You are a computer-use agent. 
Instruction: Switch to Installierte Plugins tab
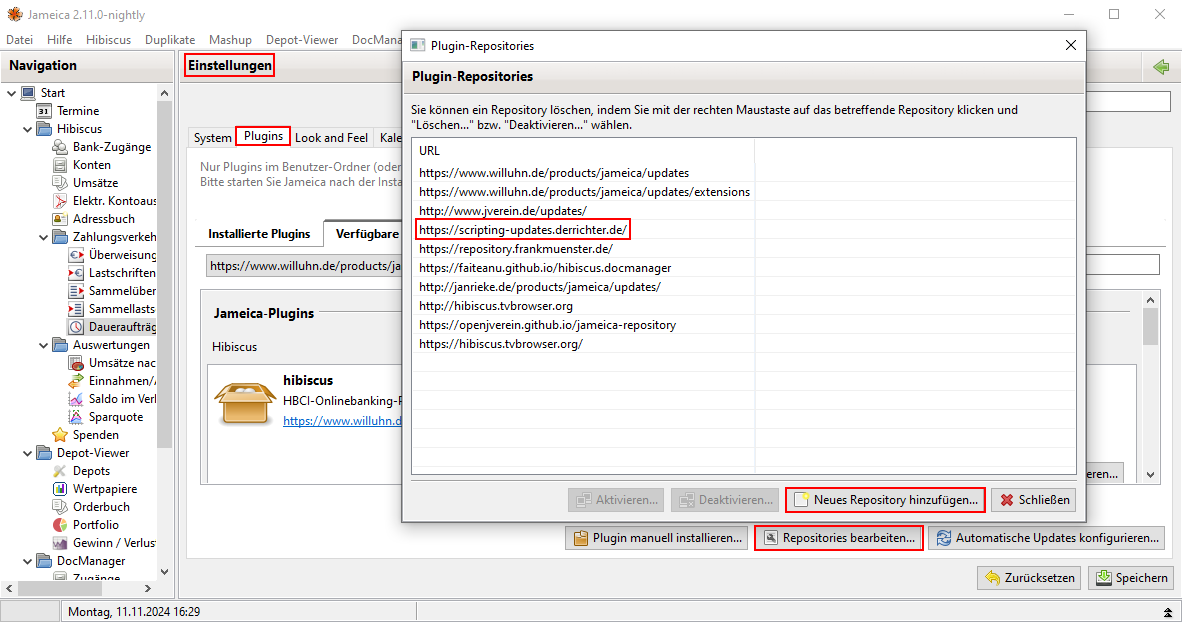click(x=259, y=234)
